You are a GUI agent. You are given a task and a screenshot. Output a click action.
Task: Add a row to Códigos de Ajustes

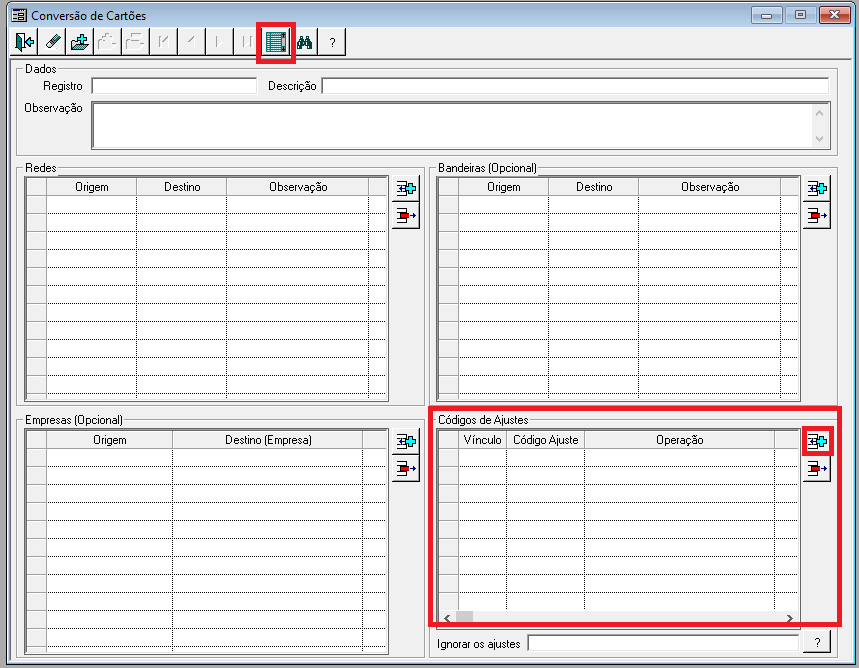[817, 441]
